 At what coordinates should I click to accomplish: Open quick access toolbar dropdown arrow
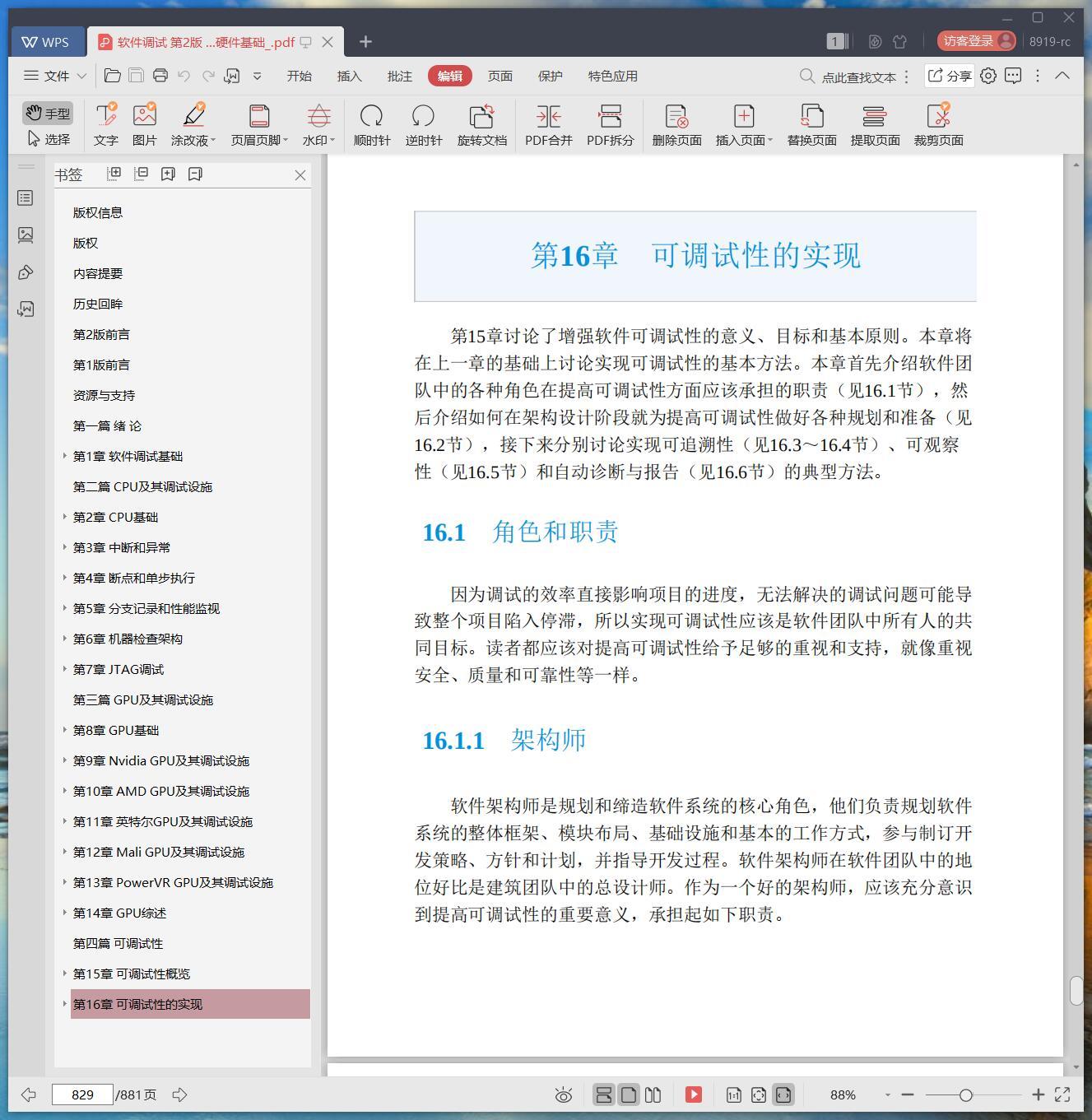258,76
